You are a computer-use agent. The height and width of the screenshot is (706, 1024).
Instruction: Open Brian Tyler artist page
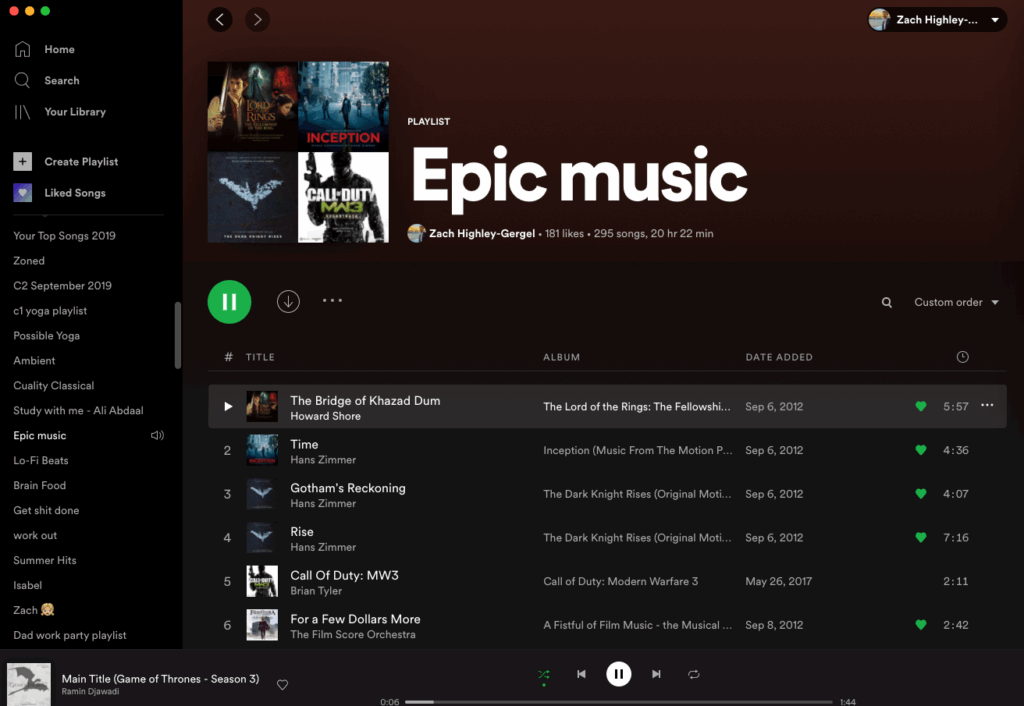[316, 590]
